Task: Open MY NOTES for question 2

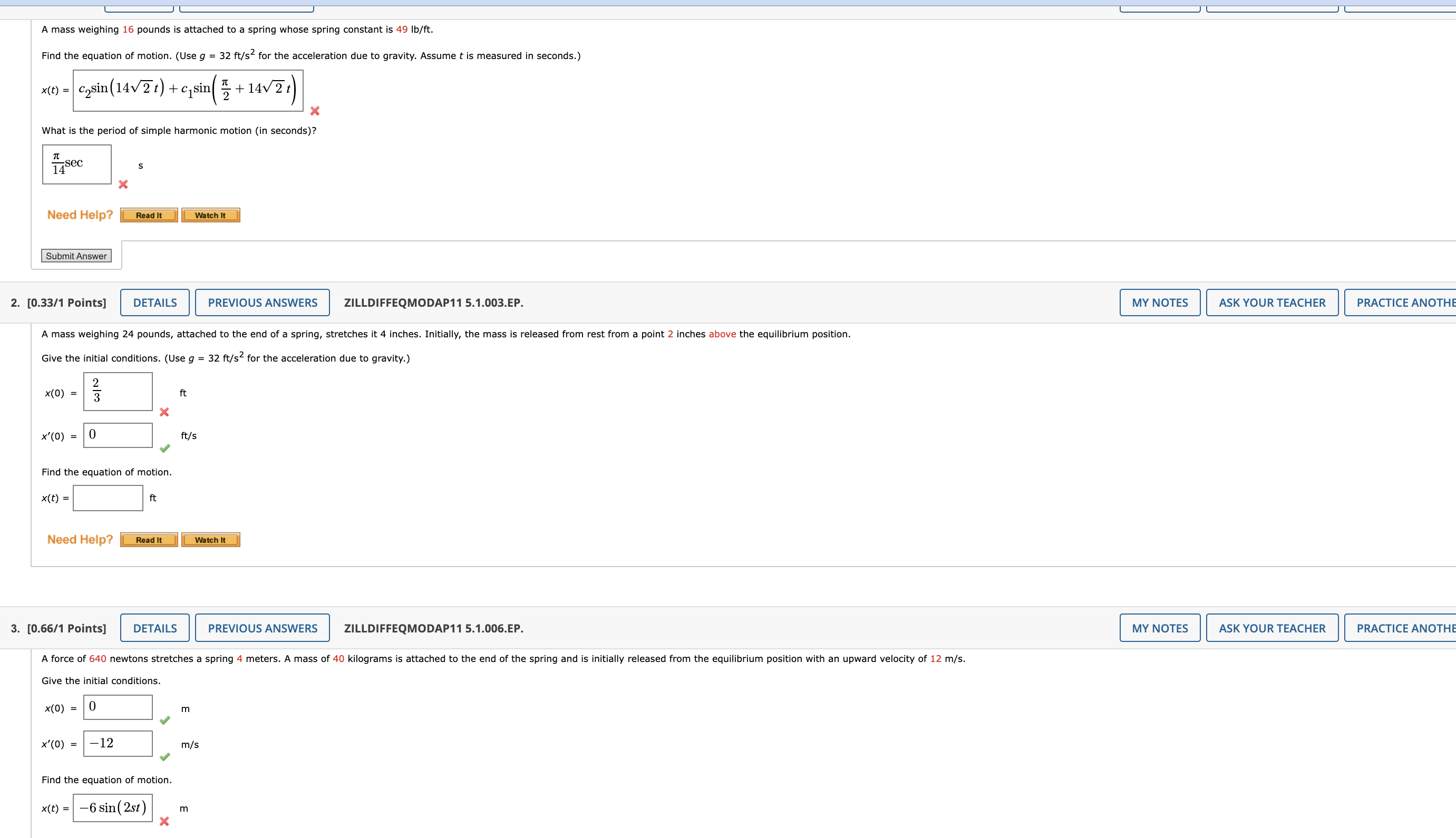Action: click(1160, 303)
